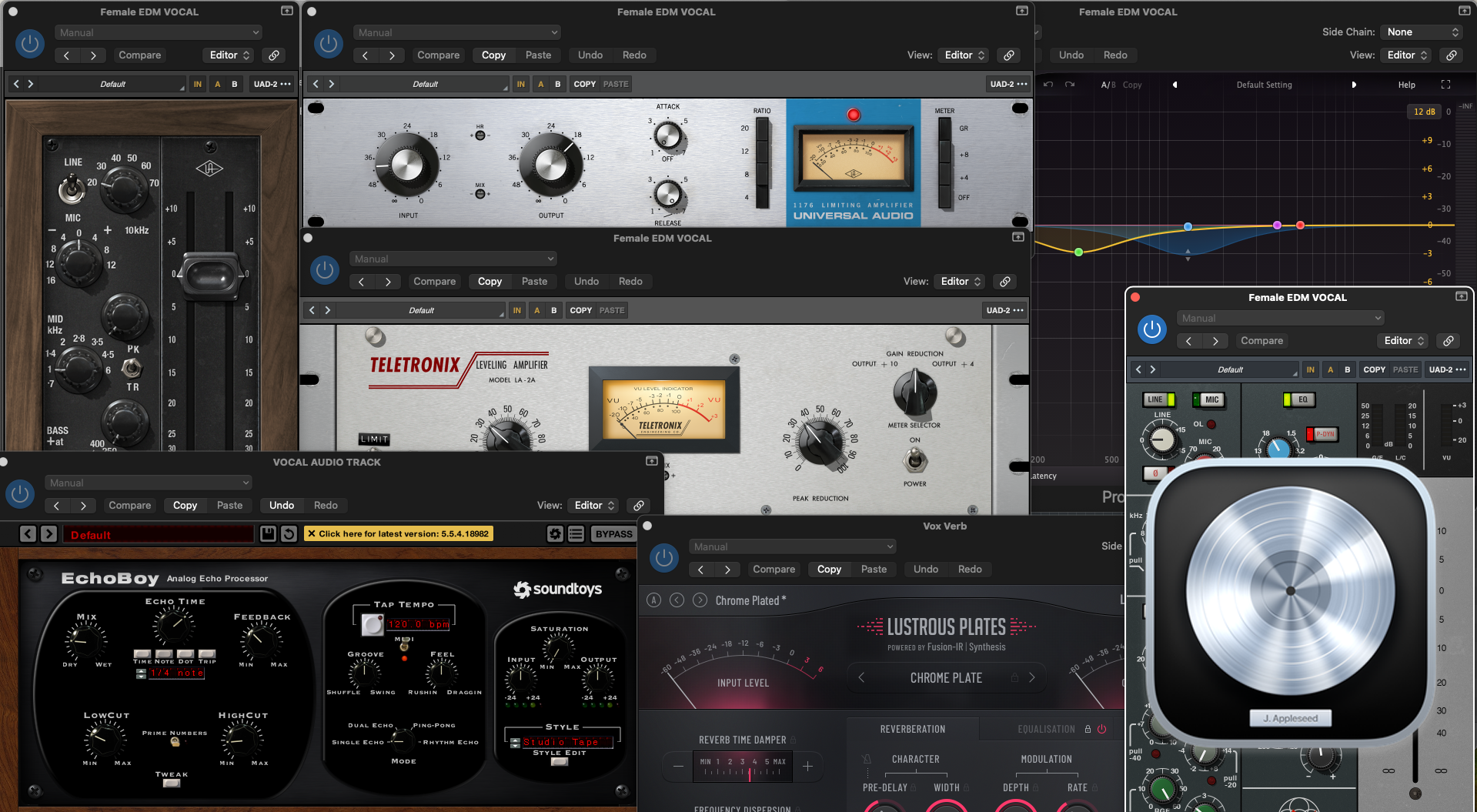Click the EQ plugin's redo arrow icon
This screenshot has height=812, width=1477.
pyautogui.click(x=1069, y=85)
